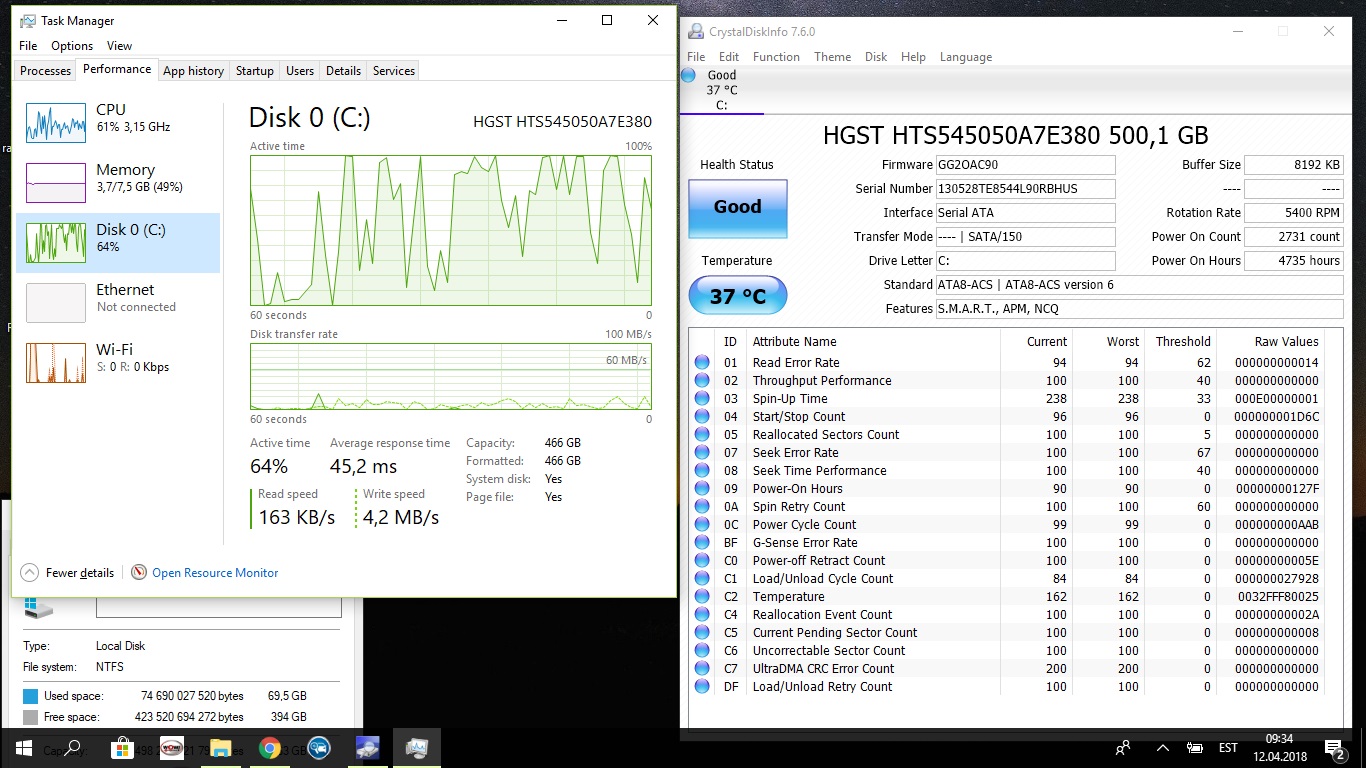Click the status orb for Current Pending Sector Count
Screen dimensions: 1366x768
tap(702, 633)
